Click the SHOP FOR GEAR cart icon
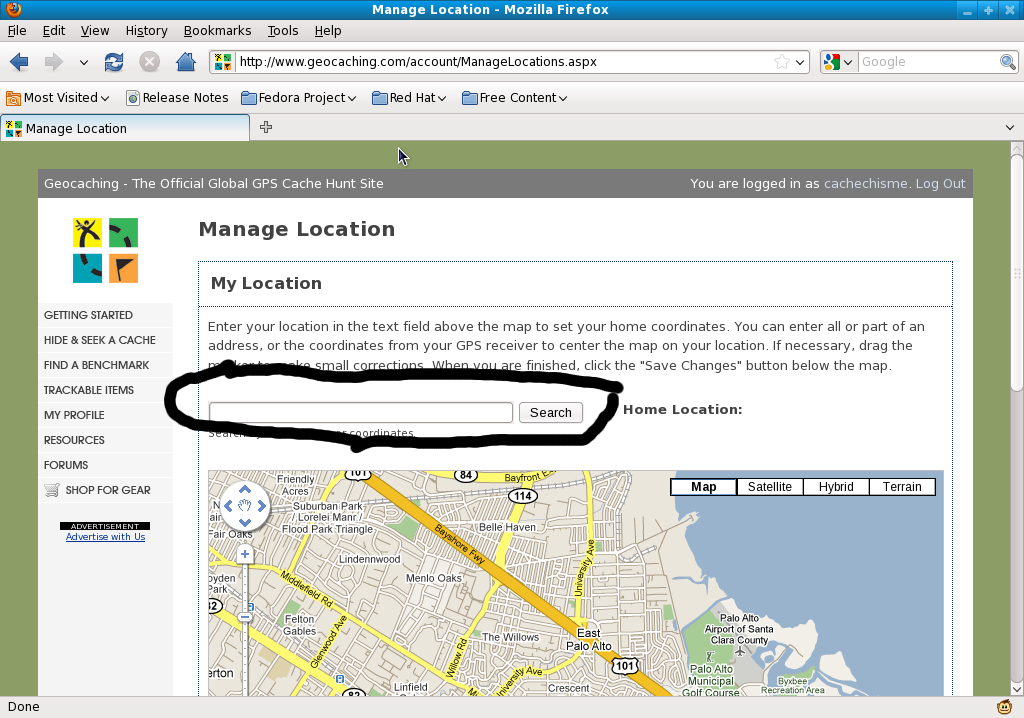This screenshot has height=718, width=1024. tap(52, 490)
